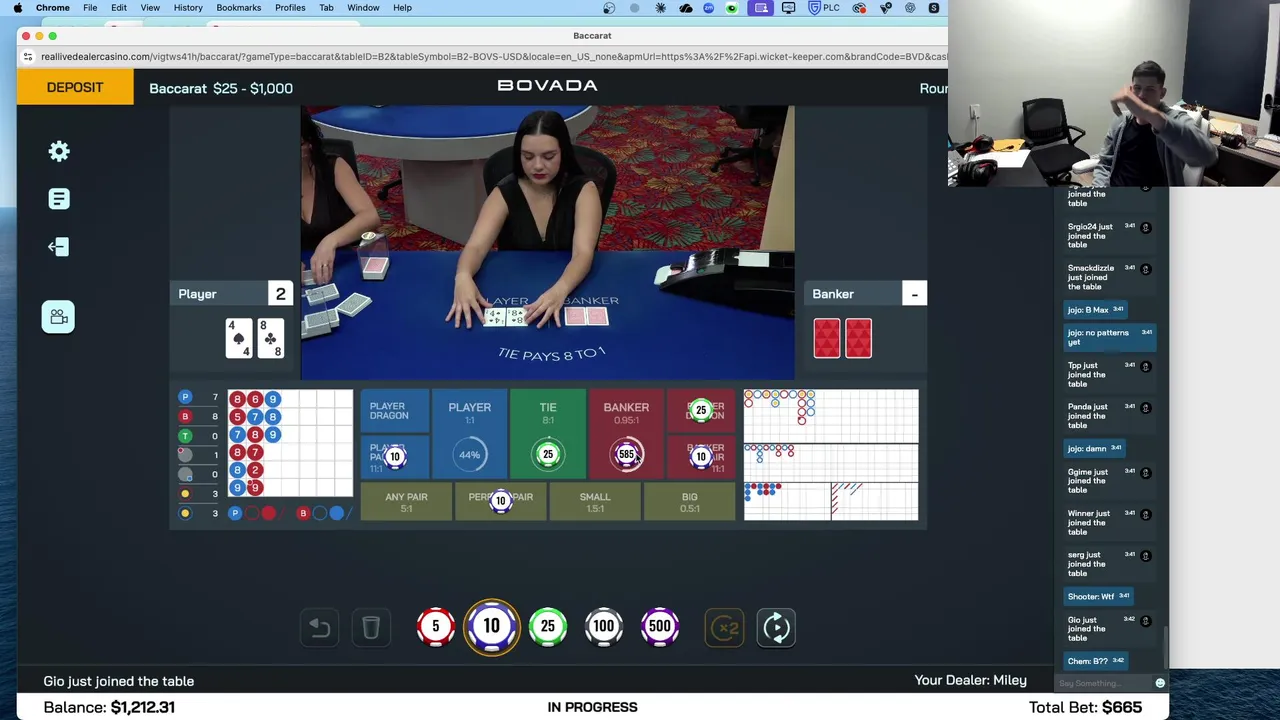Viewport: 1280px width, 720px height.
Task: Open the Tab menu
Action: [x=326, y=8]
